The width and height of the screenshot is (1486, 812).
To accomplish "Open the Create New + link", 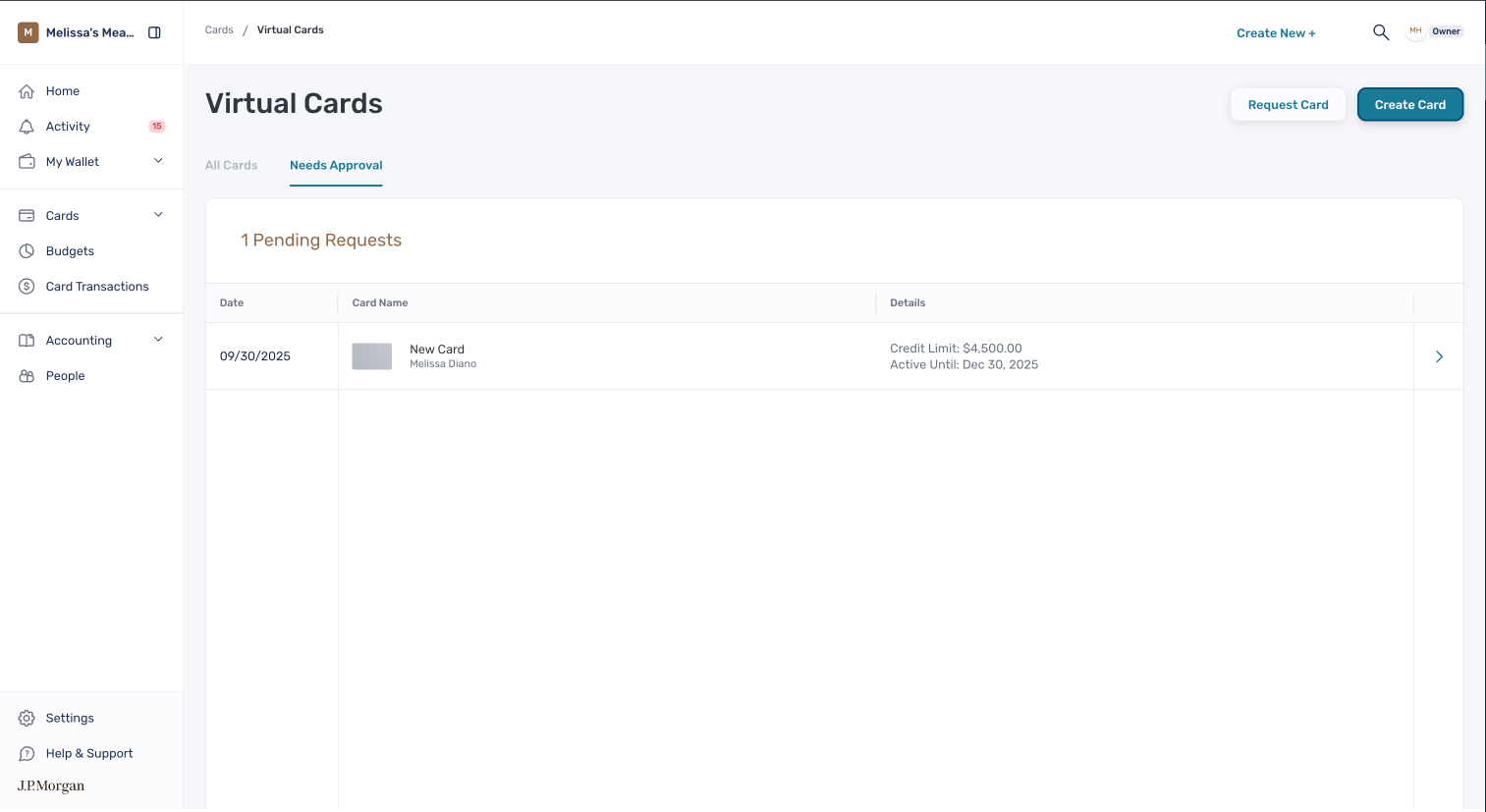I will [1276, 32].
